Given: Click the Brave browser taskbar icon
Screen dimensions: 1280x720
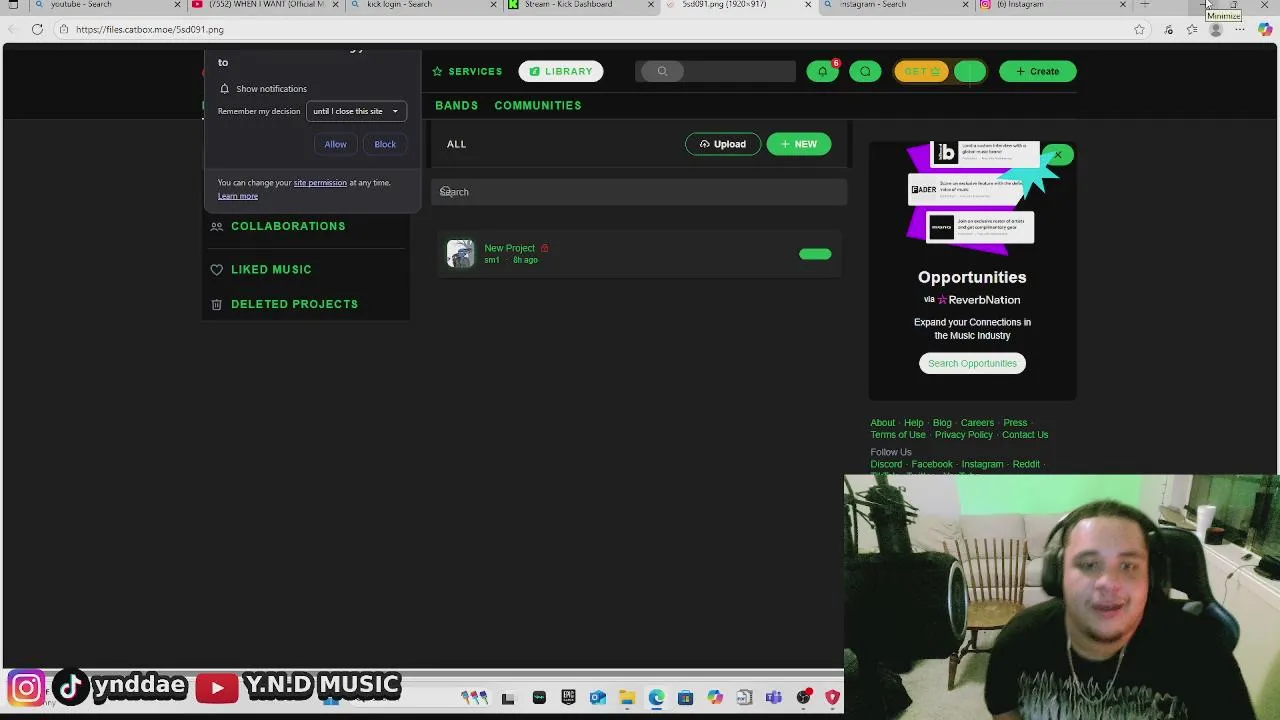Looking at the screenshot, I should 832,697.
